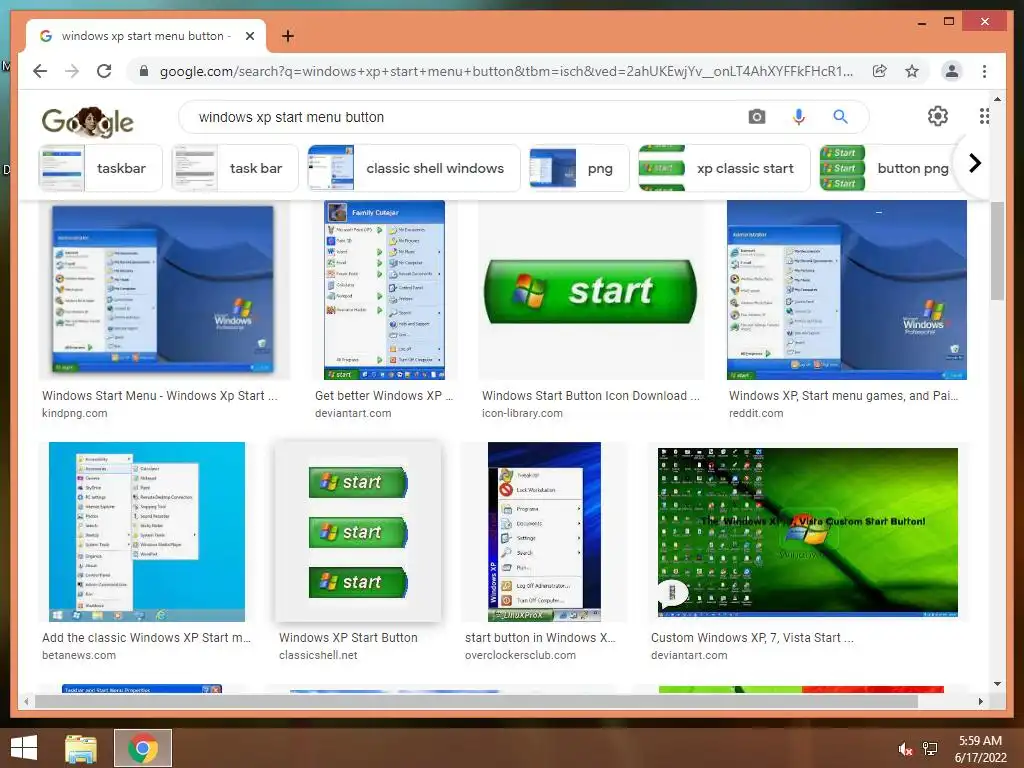Click the kindpng.com source text
The image size is (1024, 768).
pos(74,413)
